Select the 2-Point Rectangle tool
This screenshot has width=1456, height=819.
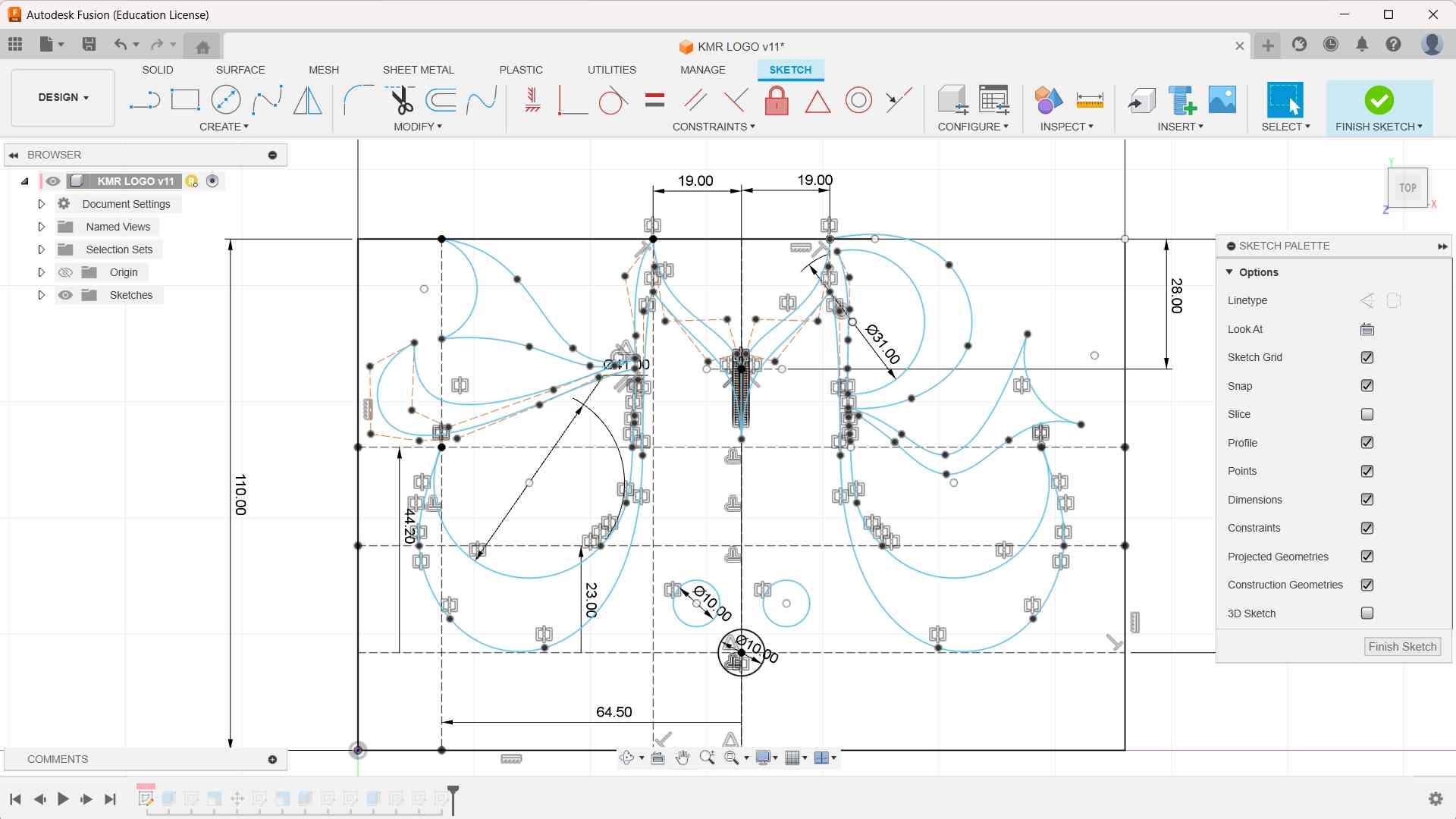pyautogui.click(x=185, y=100)
